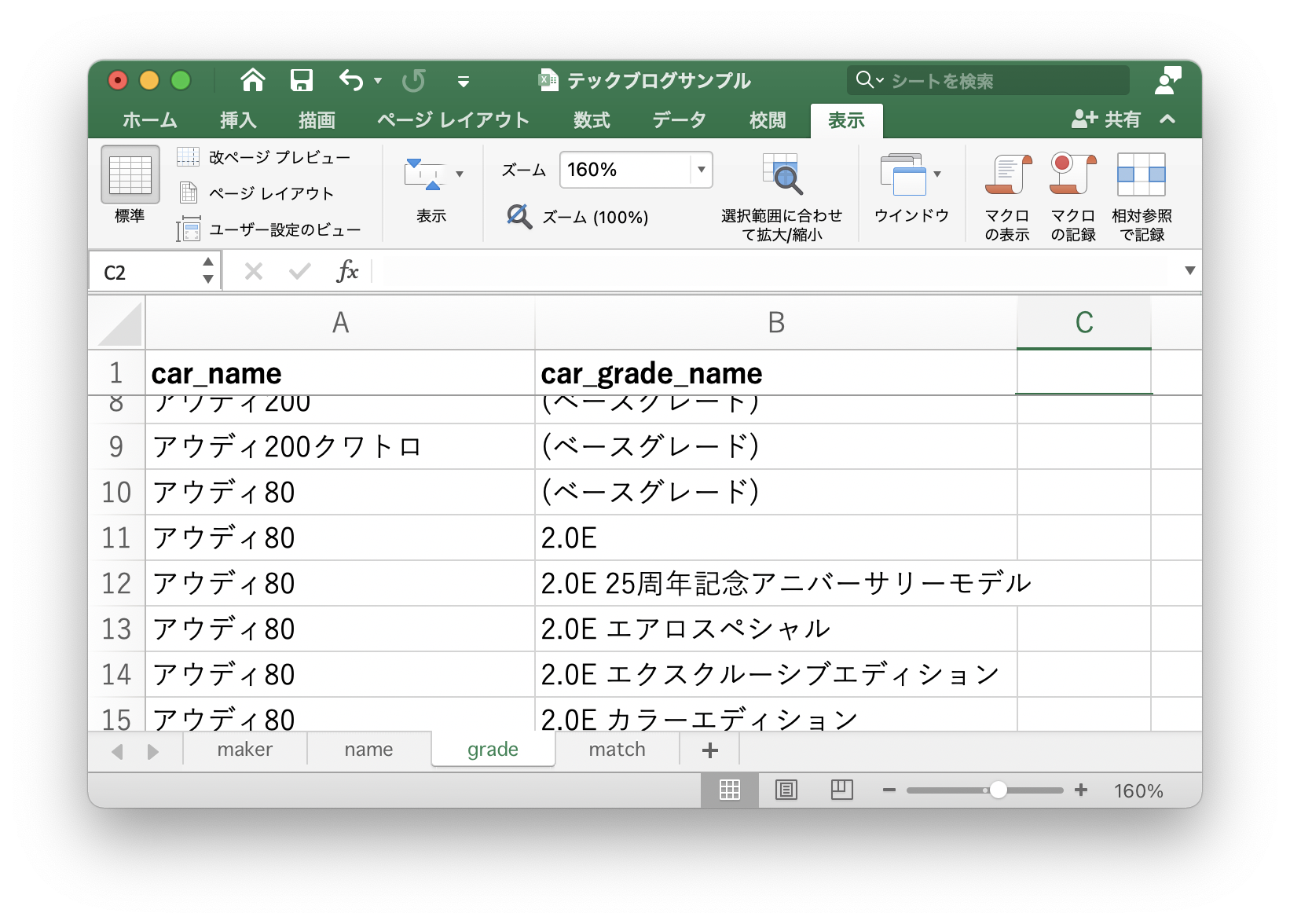Click the zoom slider handle in status bar
Image resolution: width=1290 pixels, height=924 pixels.
point(998,790)
